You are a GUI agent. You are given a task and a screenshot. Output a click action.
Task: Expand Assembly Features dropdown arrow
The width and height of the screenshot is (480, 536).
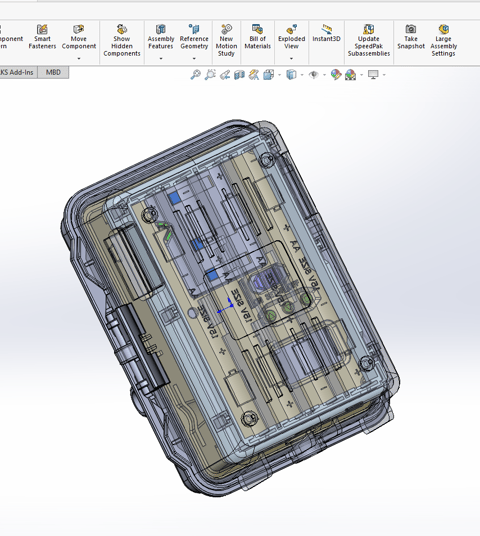(161, 58)
